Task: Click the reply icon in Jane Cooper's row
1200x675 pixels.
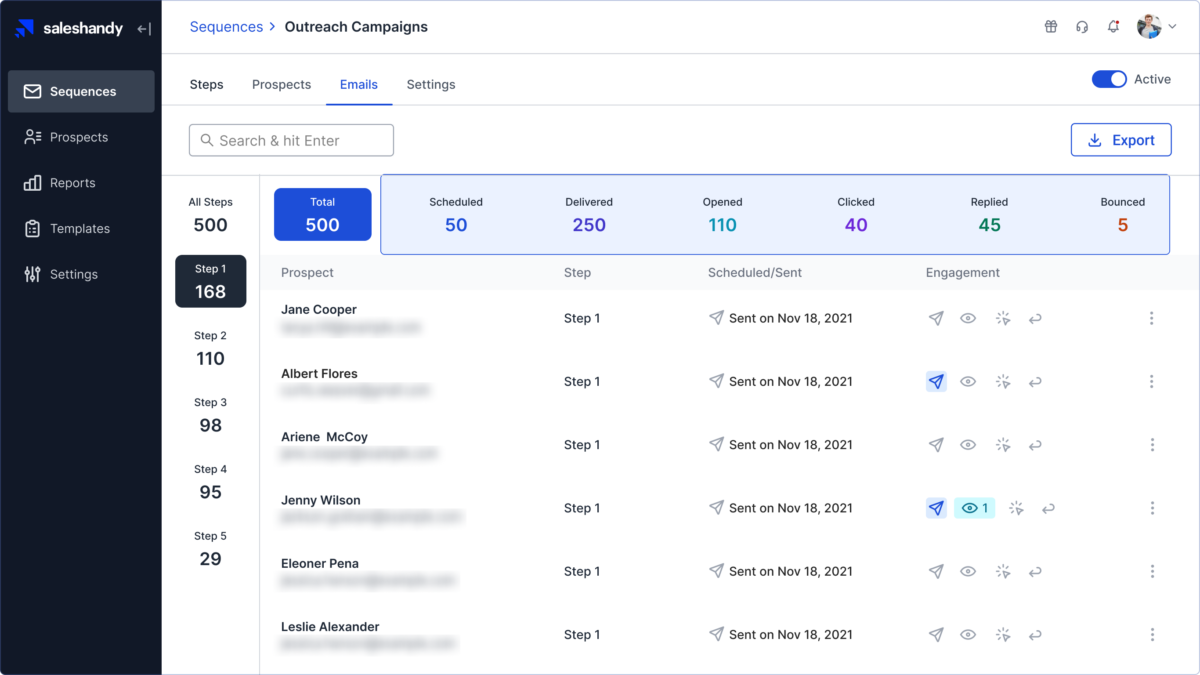Action: point(1035,319)
